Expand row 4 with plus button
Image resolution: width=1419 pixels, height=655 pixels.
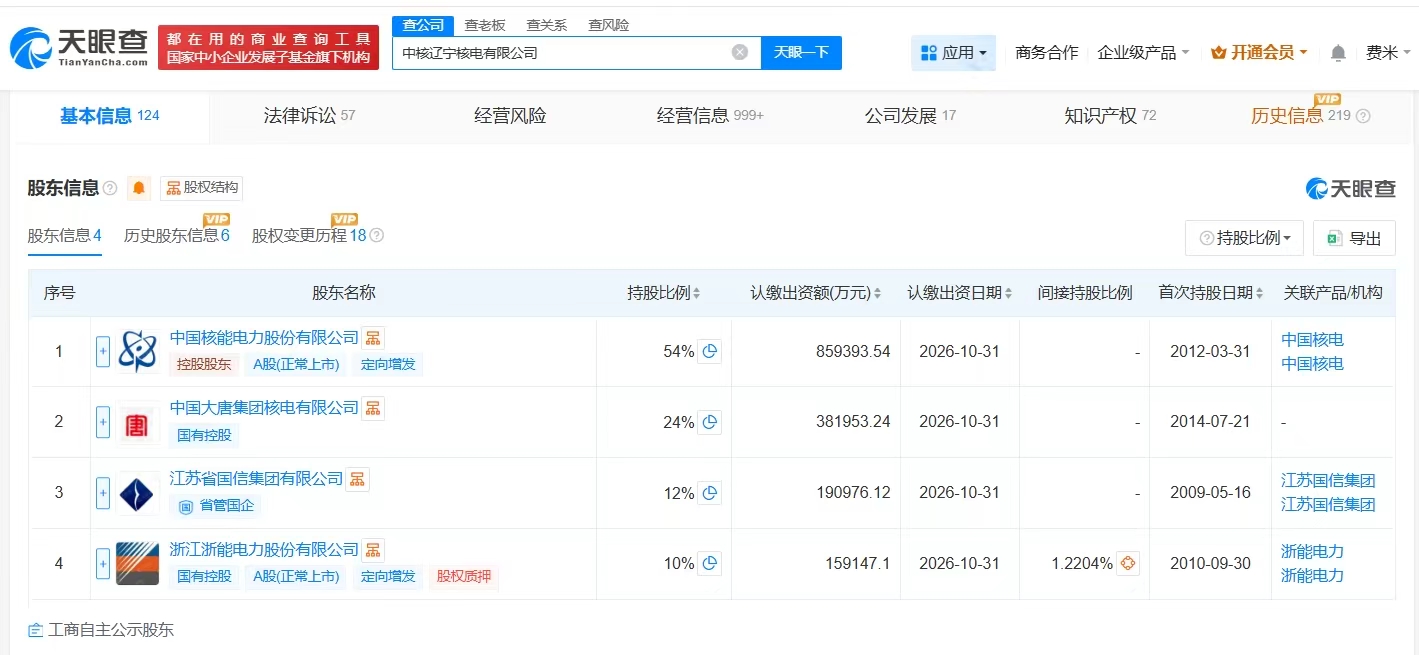(x=103, y=564)
